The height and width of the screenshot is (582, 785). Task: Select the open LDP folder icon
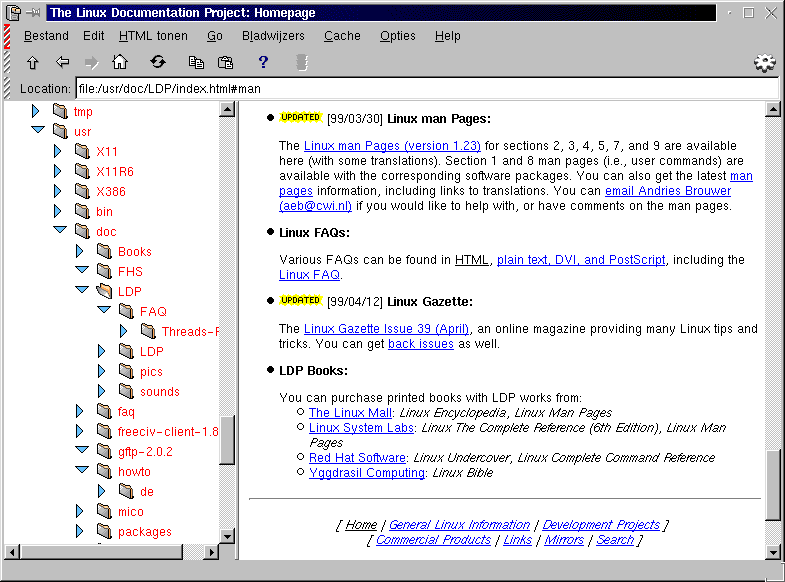tap(104, 291)
